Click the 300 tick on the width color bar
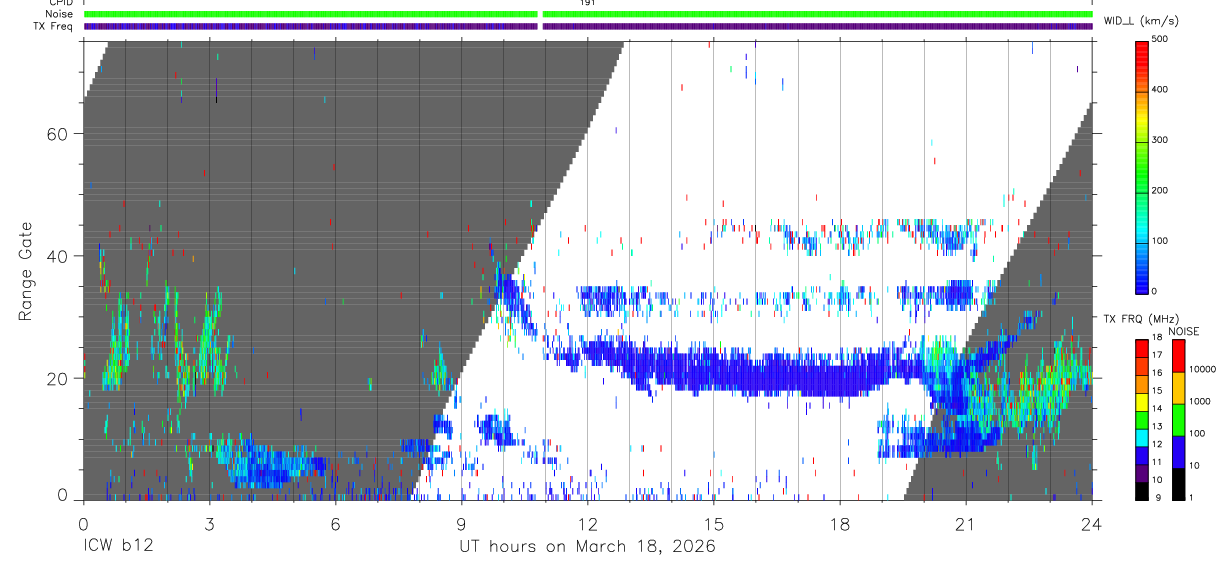 (1161, 140)
